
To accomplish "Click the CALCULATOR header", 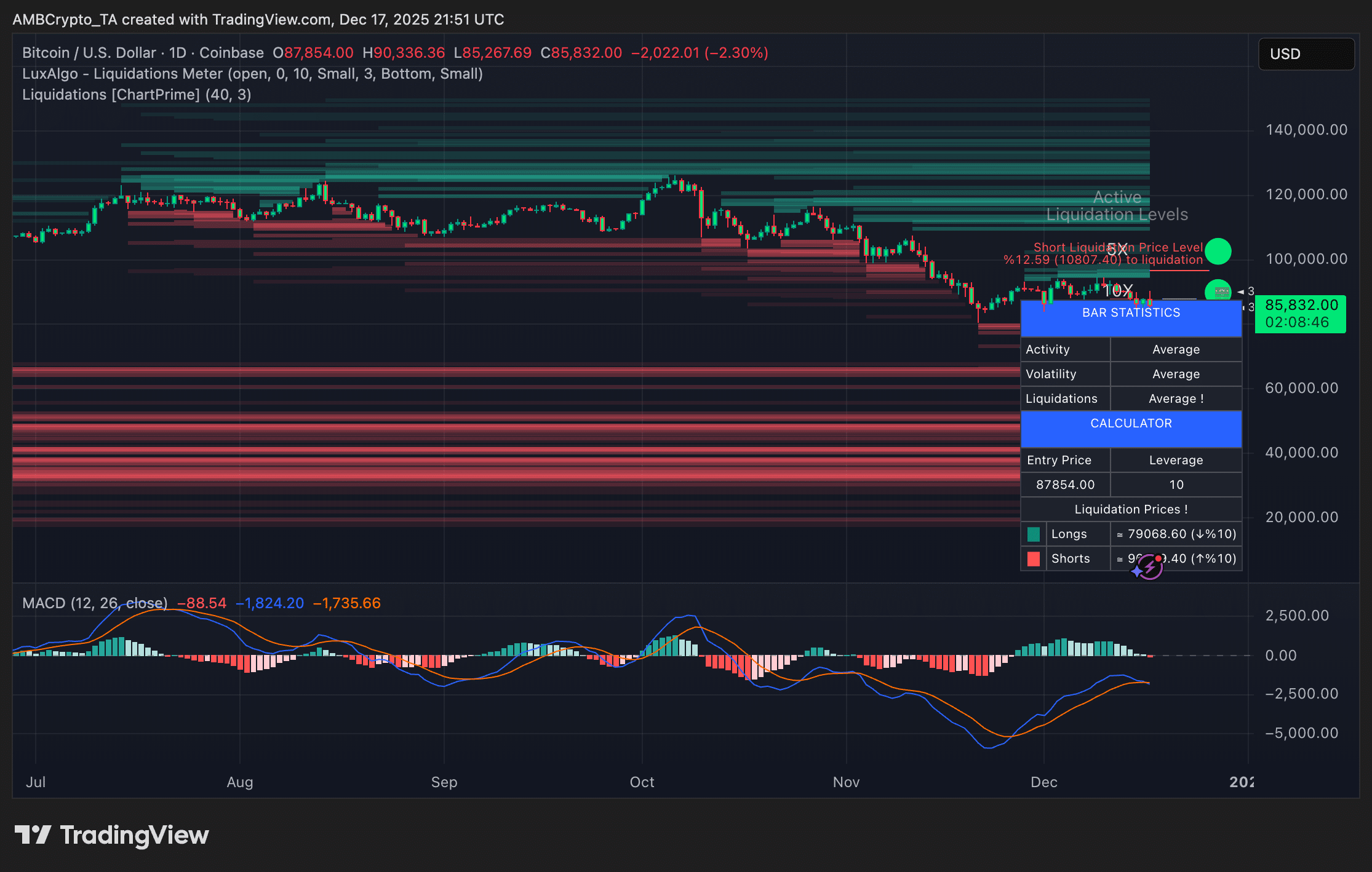I will pyautogui.click(x=1131, y=424).
